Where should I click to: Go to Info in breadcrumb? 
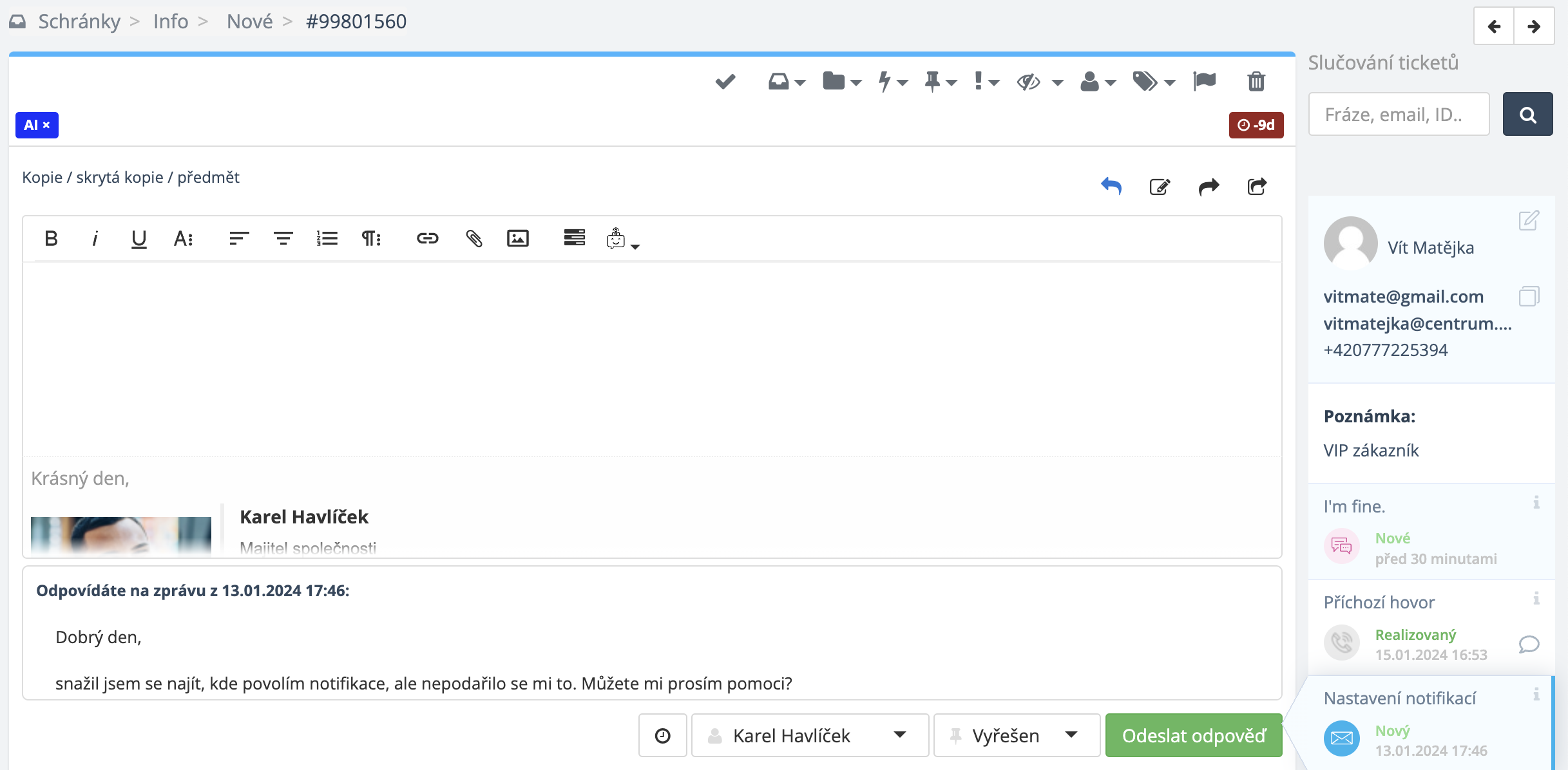pyautogui.click(x=171, y=21)
